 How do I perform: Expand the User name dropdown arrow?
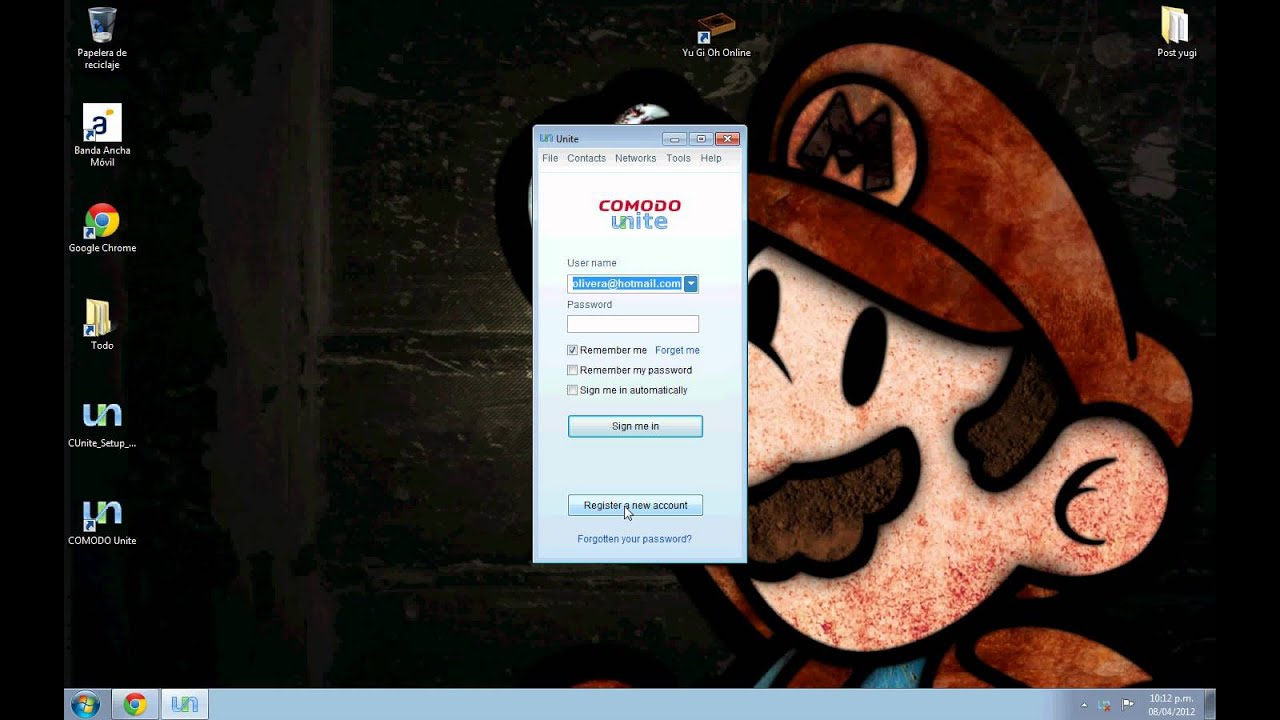pyautogui.click(x=691, y=284)
